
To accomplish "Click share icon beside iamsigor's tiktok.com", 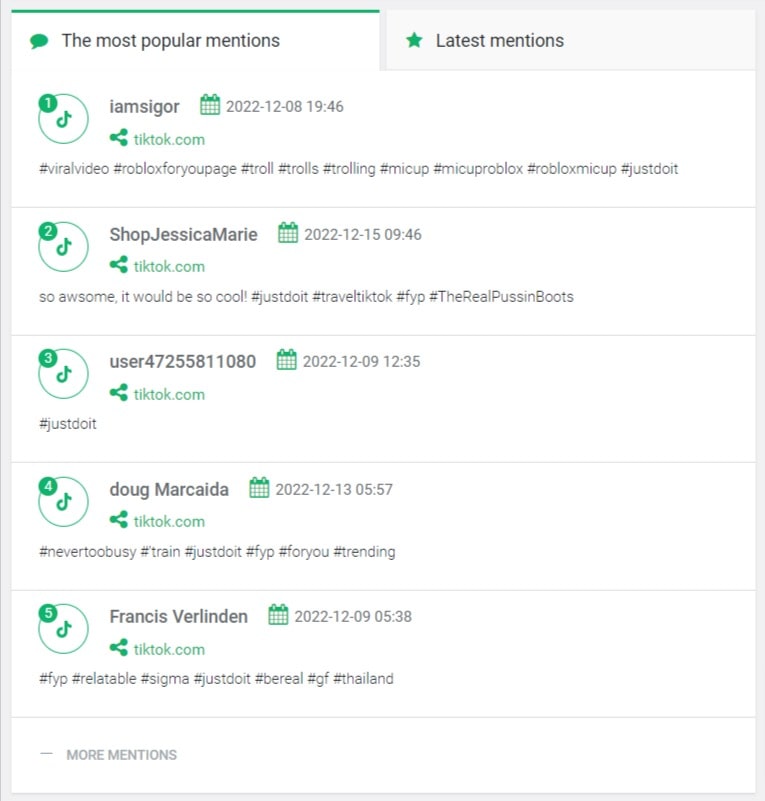I will (118, 138).
